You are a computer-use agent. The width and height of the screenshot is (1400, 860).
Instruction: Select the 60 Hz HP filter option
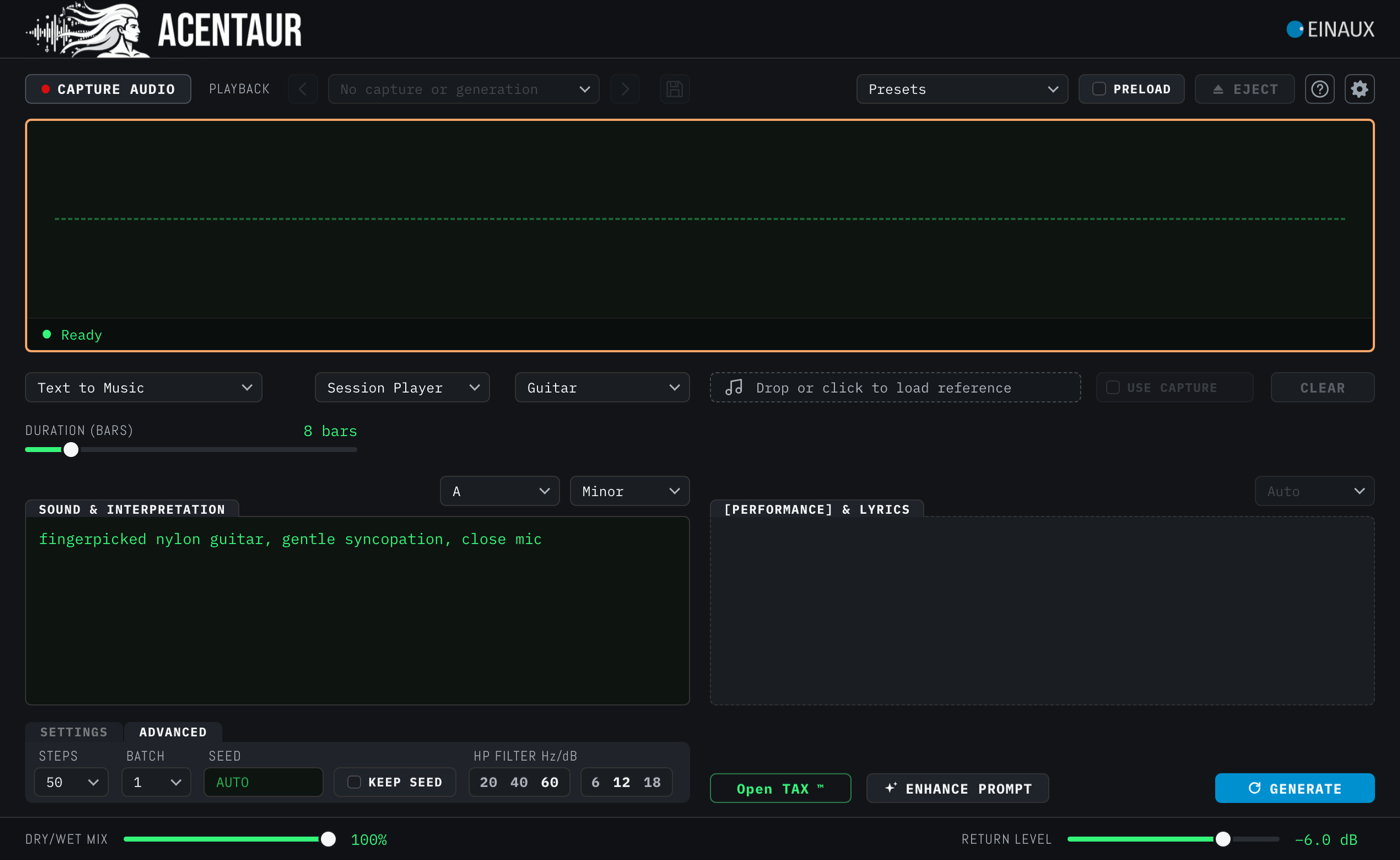[550, 782]
